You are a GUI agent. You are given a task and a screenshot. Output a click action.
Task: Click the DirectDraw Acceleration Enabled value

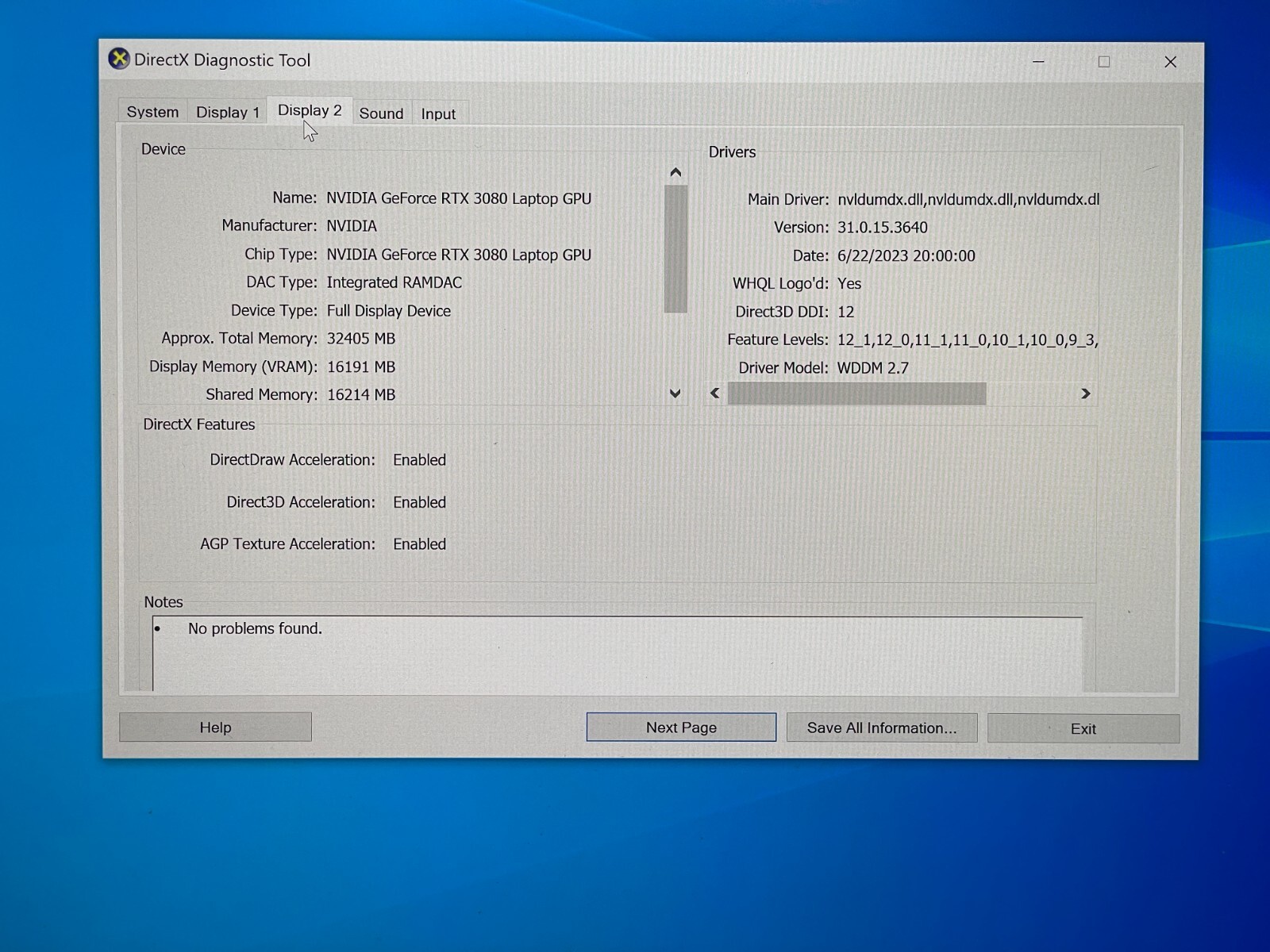point(419,460)
